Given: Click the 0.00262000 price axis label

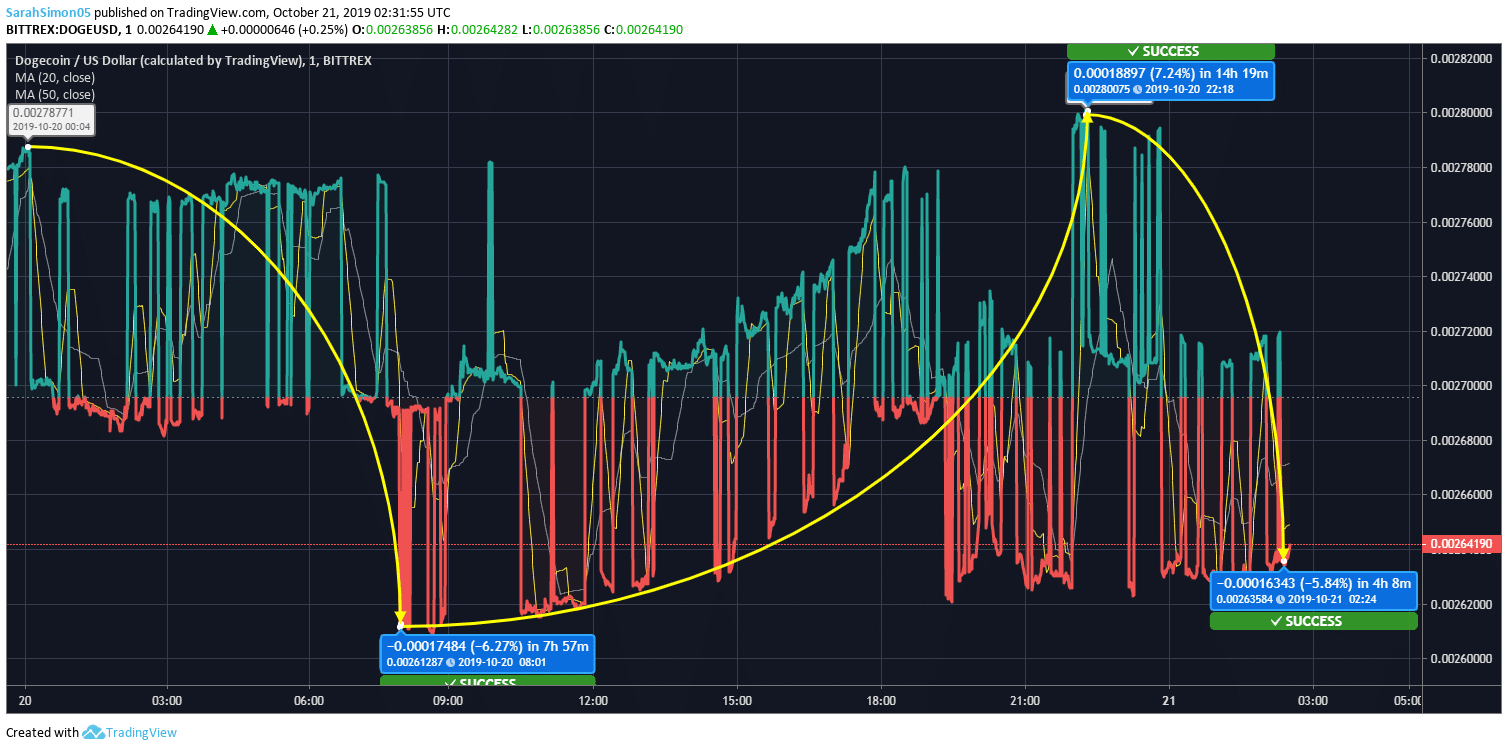Looking at the screenshot, I should [1463, 604].
